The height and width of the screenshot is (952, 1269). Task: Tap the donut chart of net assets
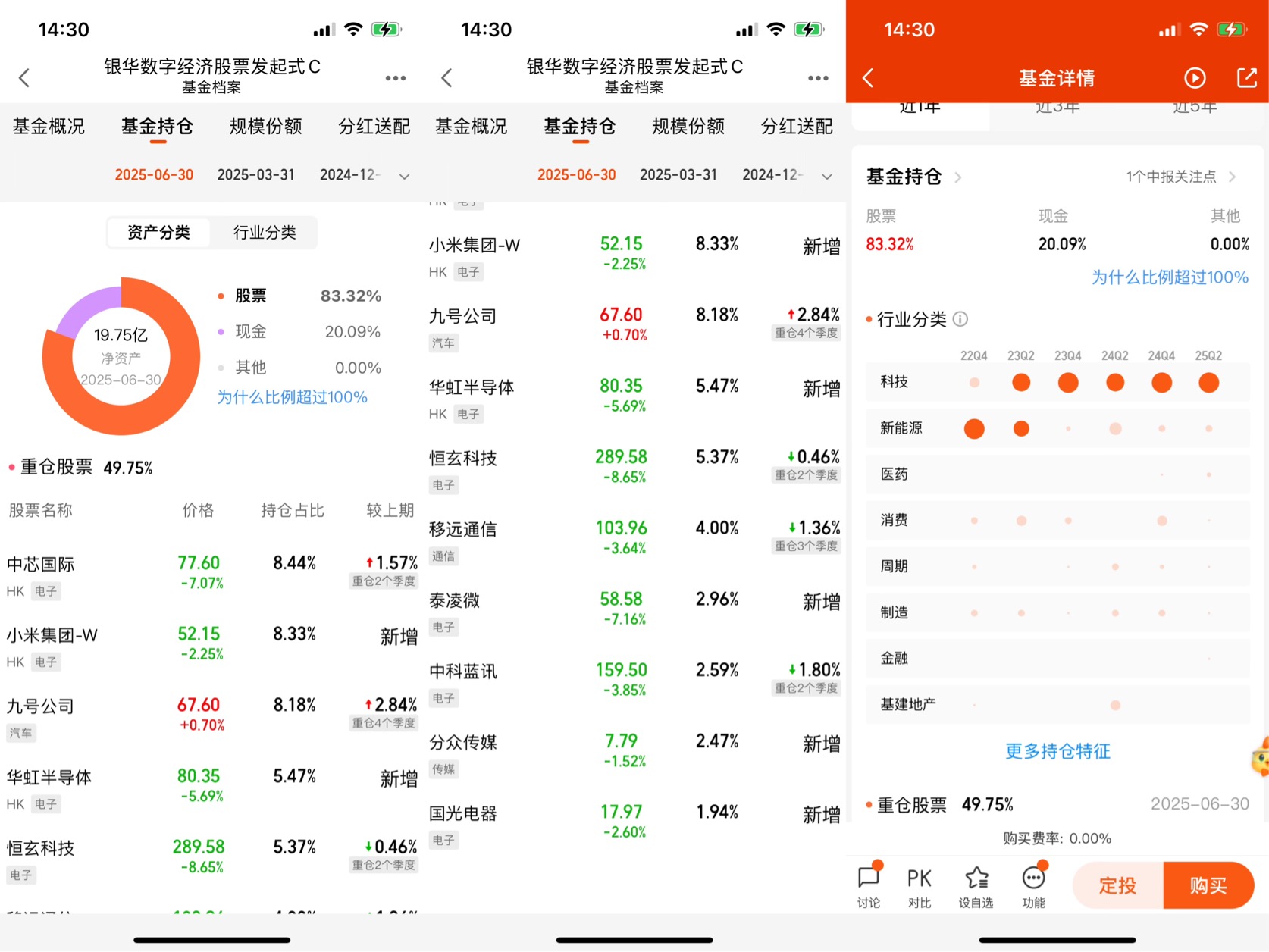121,355
